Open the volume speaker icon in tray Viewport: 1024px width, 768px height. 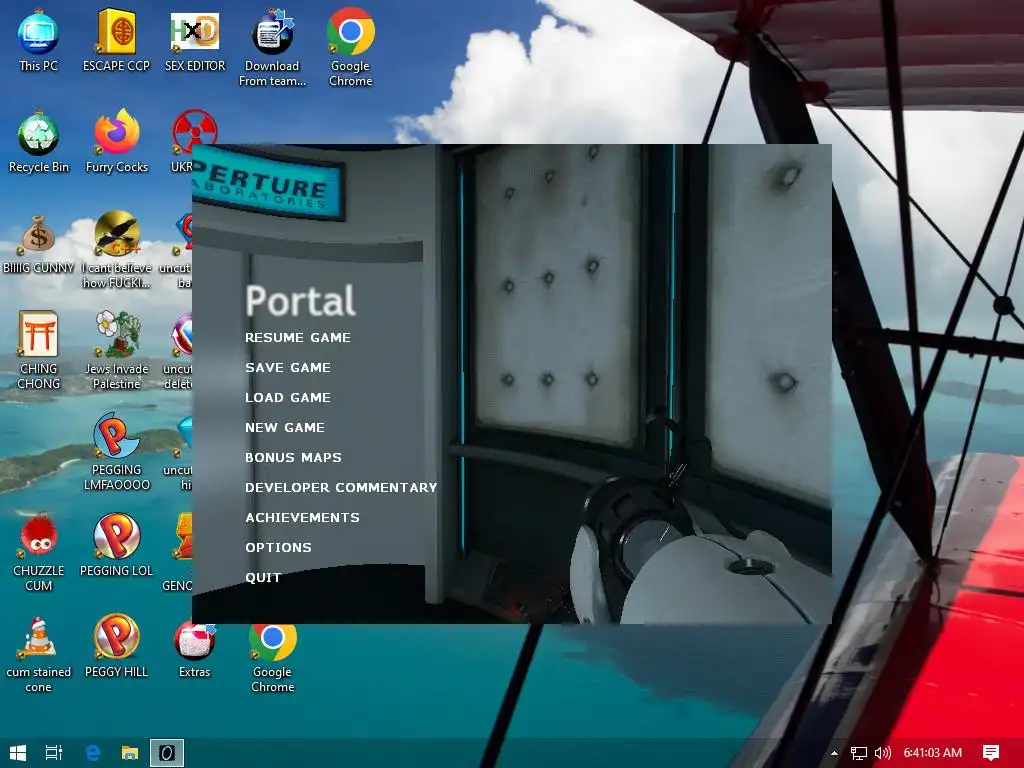(x=882, y=753)
